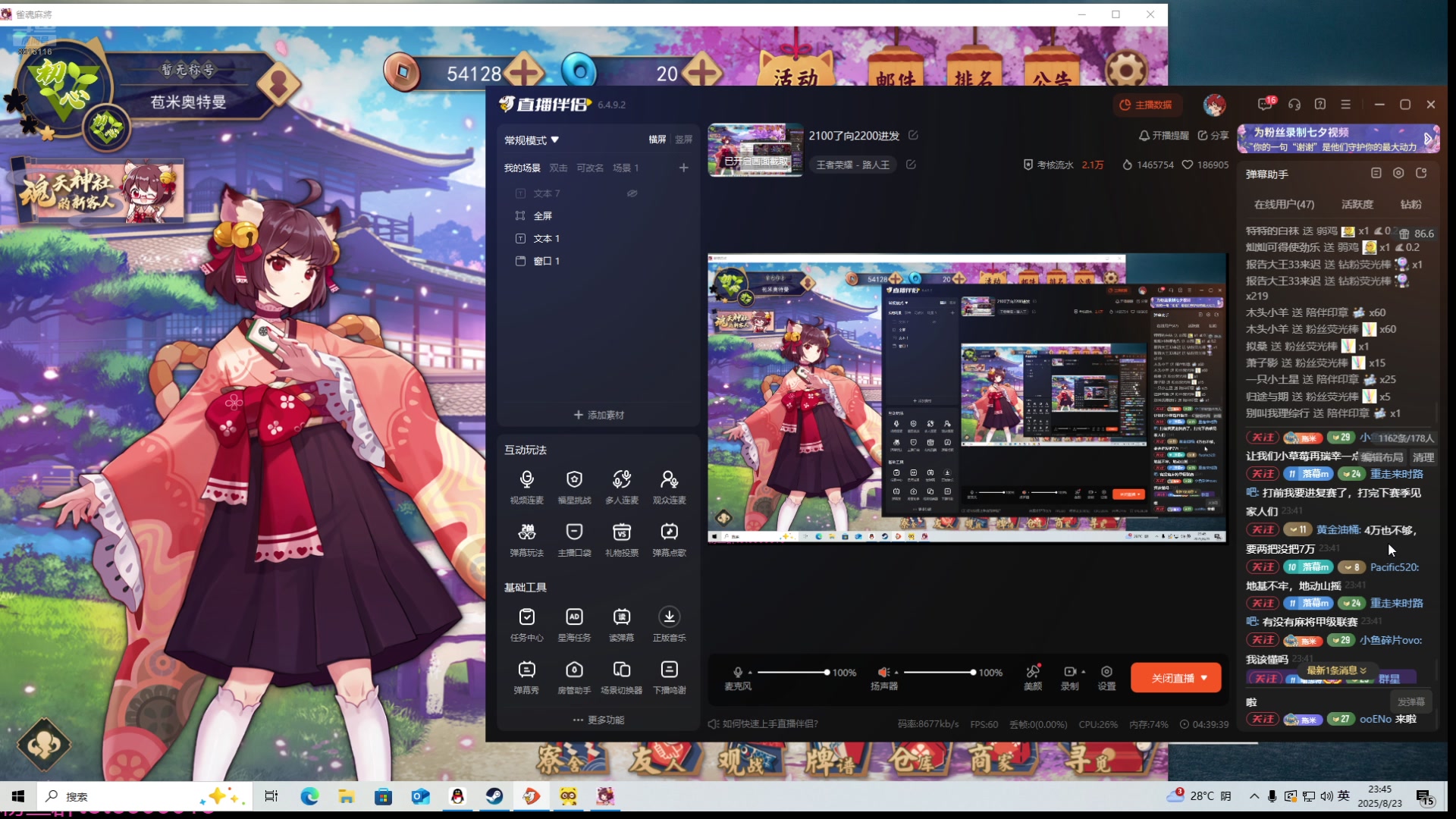Open 如何快速上手直播伴侣 help link
Screen dimensions: 1456x819
point(763,723)
